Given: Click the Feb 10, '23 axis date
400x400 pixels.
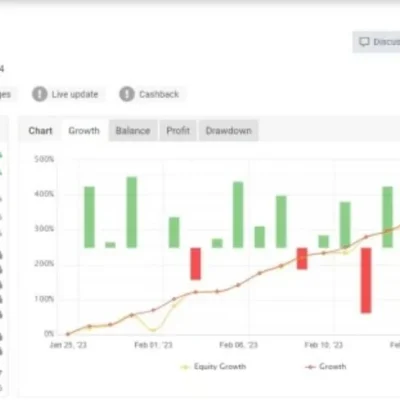Looking at the screenshot, I should (x=324, y=345).
